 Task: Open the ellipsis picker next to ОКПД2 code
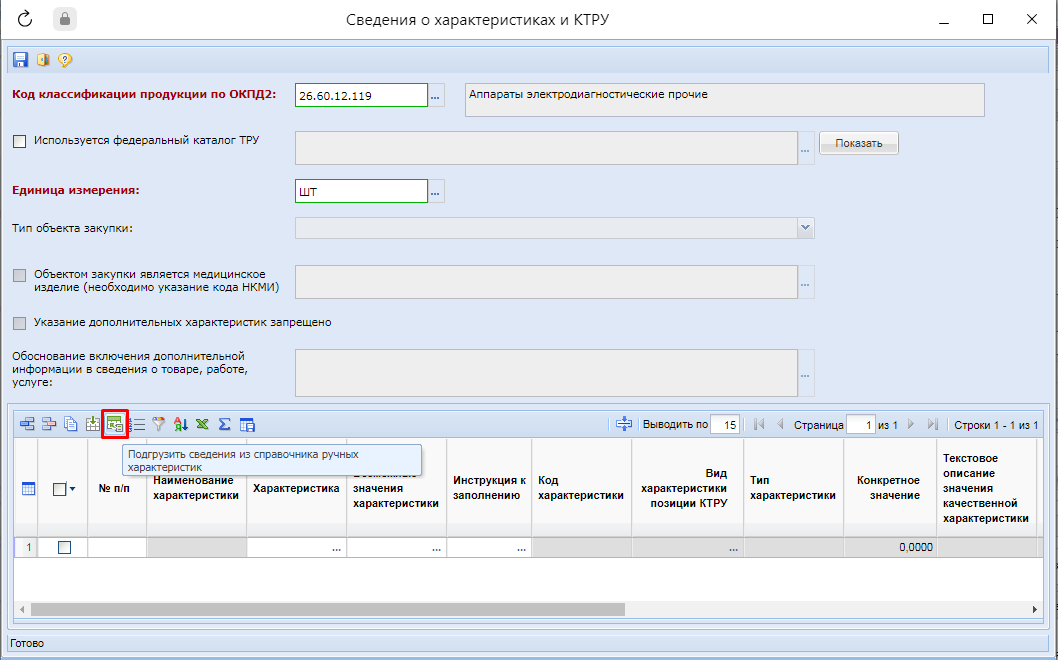pyautogui.click(x=436, y=96)
